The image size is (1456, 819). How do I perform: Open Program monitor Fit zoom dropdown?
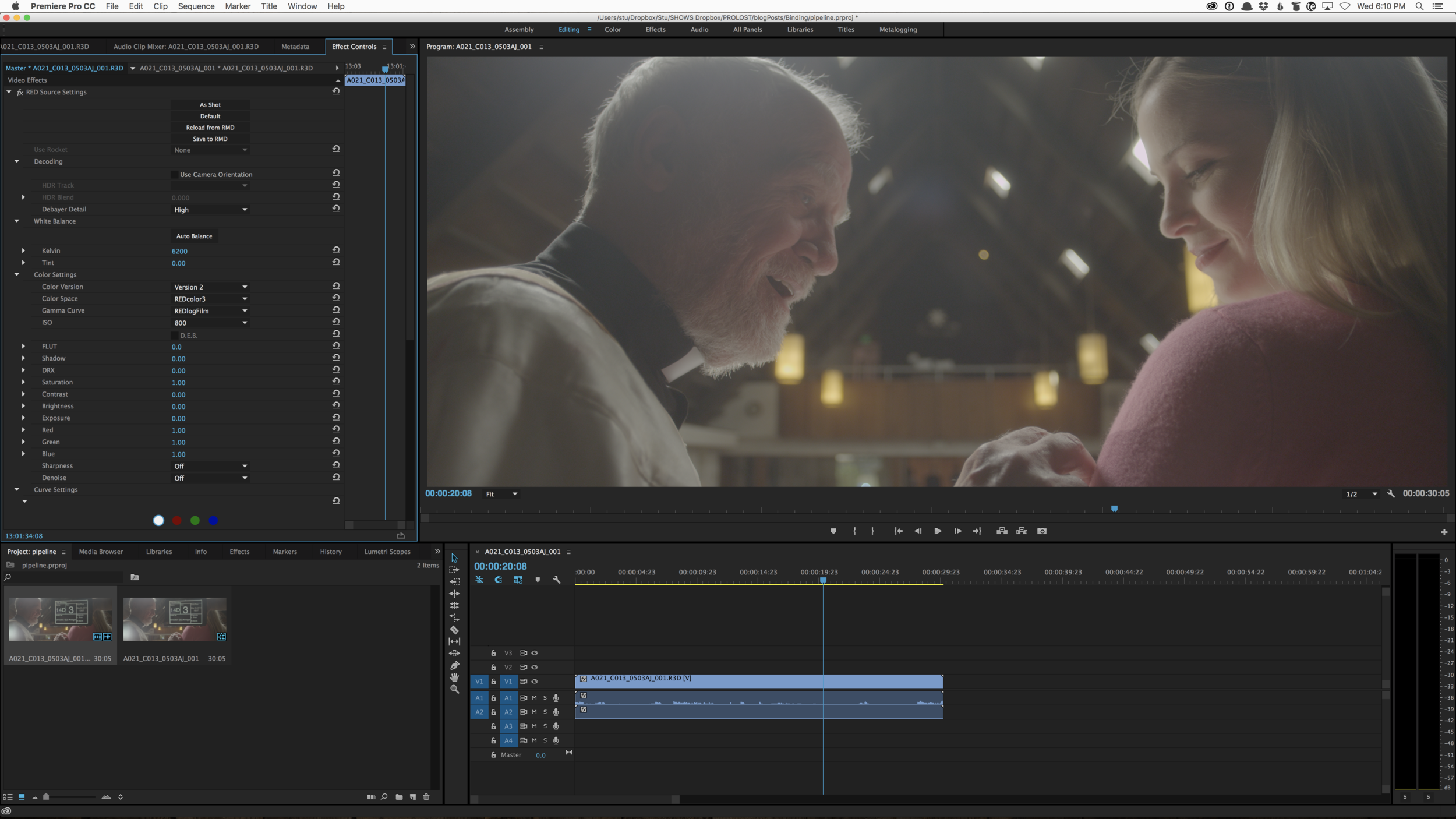pos(501,494)
